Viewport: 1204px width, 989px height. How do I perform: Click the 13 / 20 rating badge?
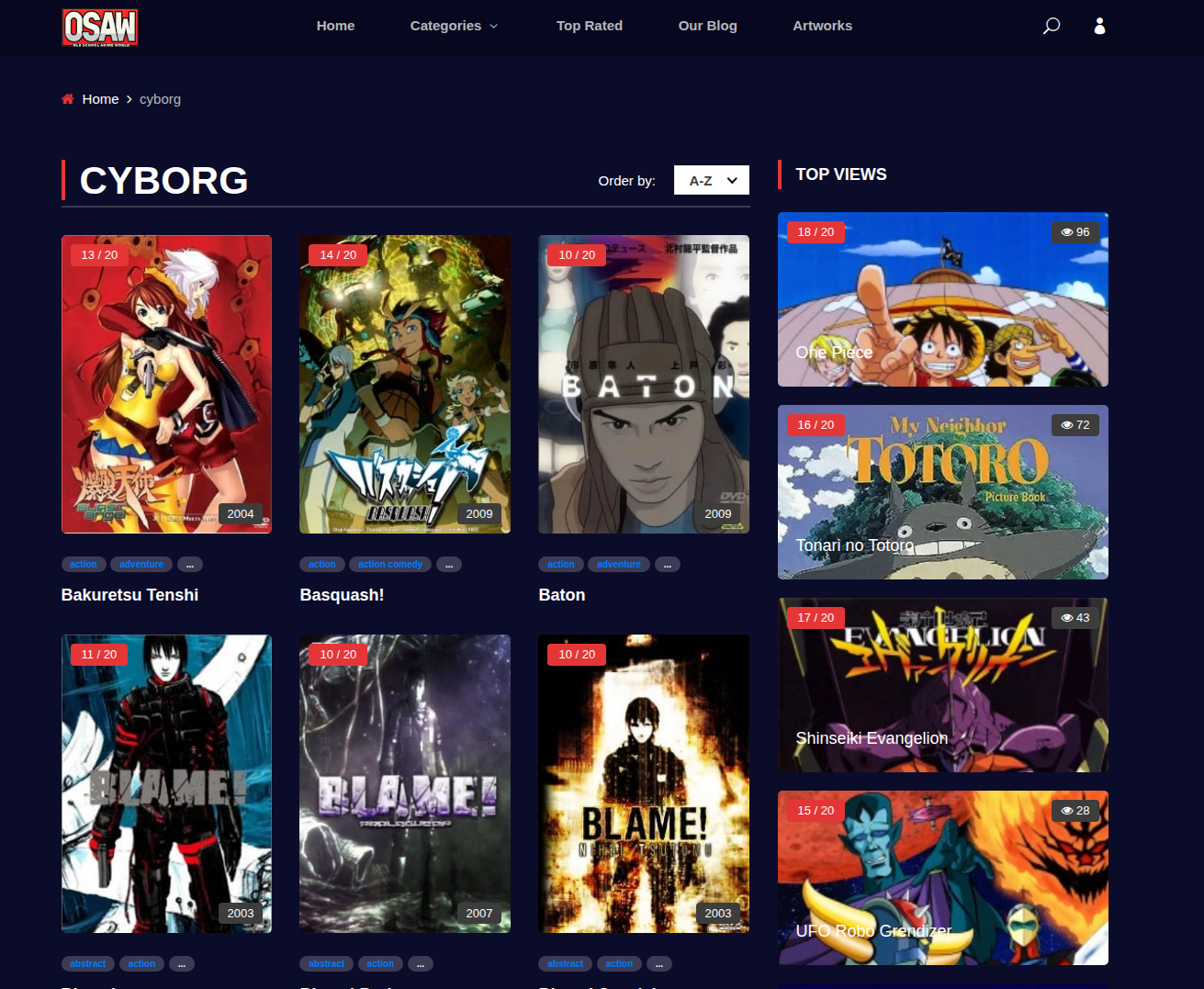pos(99,255)
